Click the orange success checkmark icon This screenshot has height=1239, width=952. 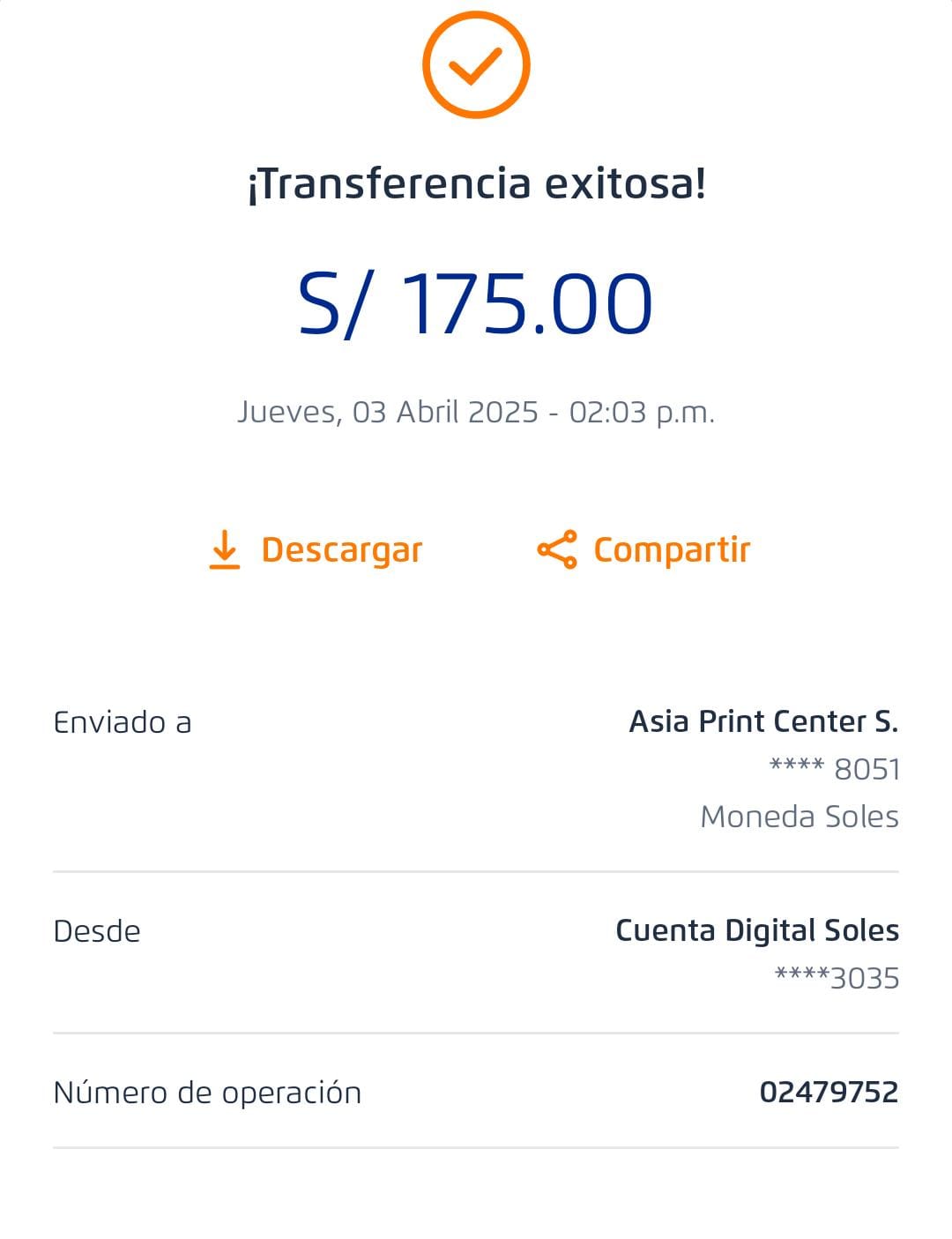[476, 64]
